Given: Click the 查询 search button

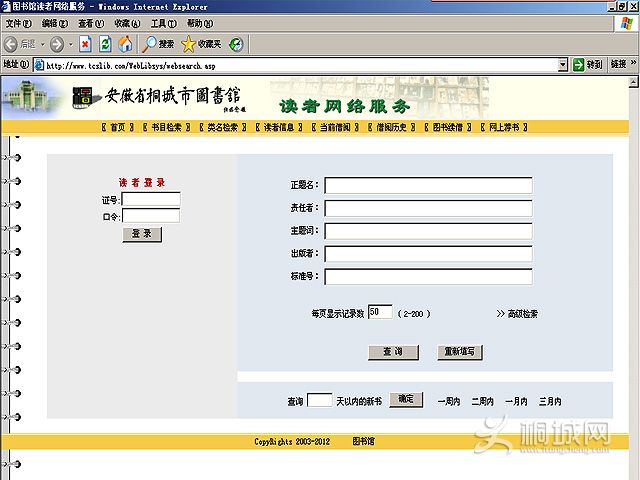Looking at the screenshot, I should pyautogui.click(x=392, y=352).
